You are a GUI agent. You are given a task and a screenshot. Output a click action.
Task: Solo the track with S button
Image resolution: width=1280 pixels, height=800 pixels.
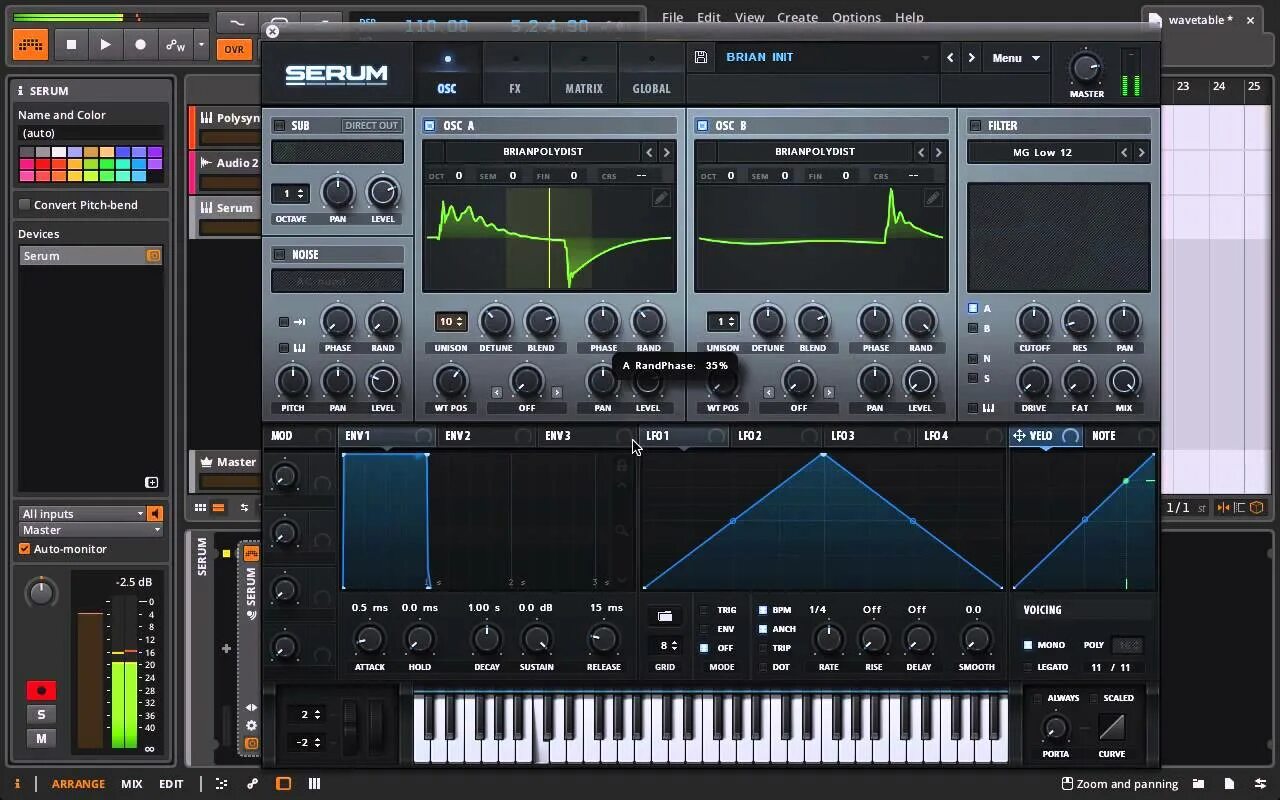pos(41,714)
